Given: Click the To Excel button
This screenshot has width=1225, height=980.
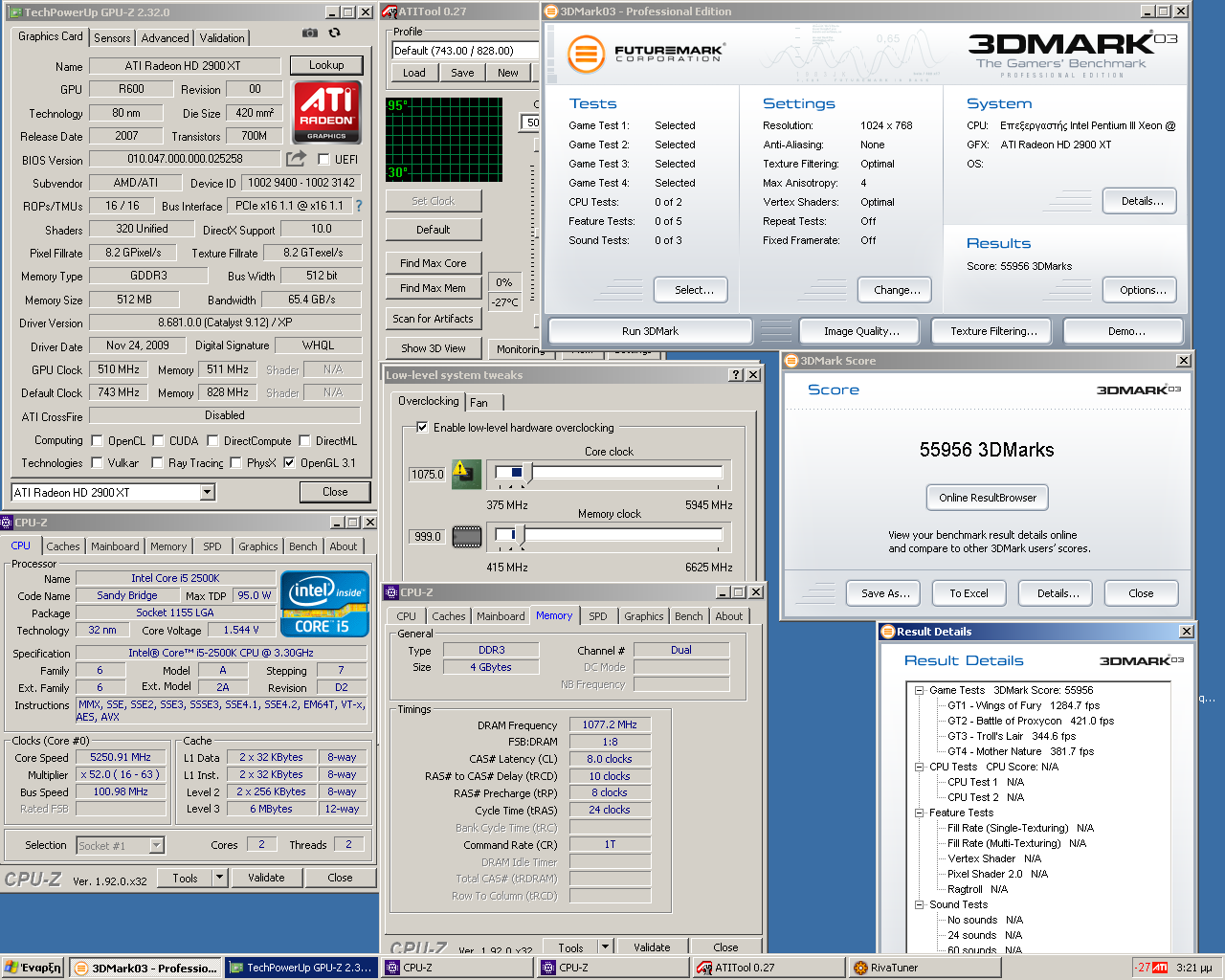Looking at the screenshot, I should pos(969,593).
